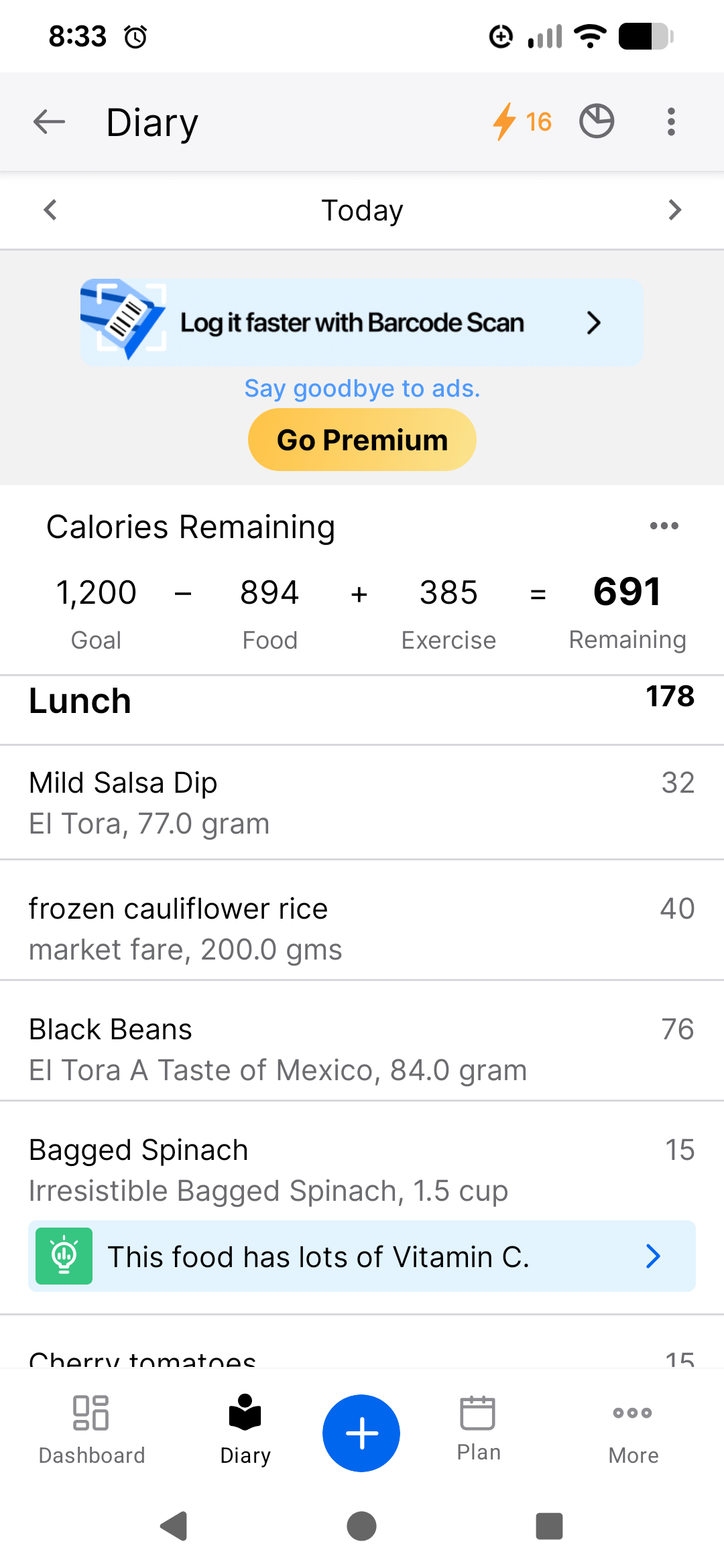Viewport: 724px width, 1568px height.
Task: Open the nutrition pie chart icon
Action: coord(597,122)
